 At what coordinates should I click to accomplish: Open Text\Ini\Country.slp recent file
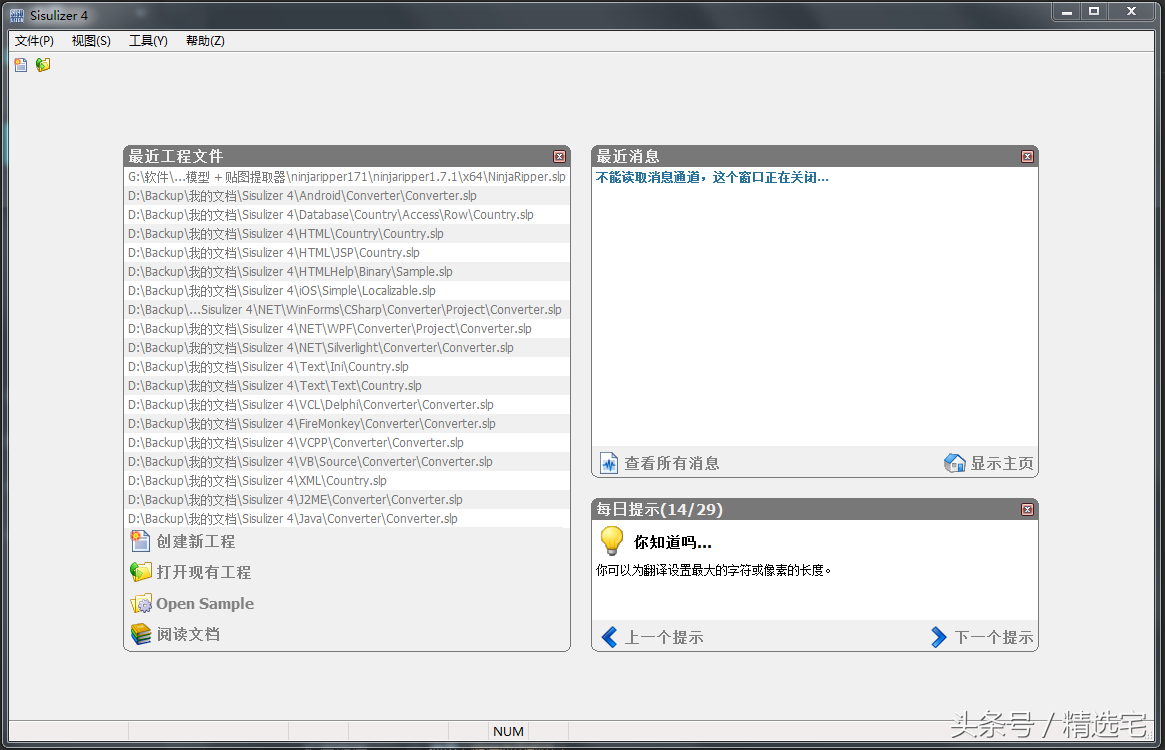point(347,366)
